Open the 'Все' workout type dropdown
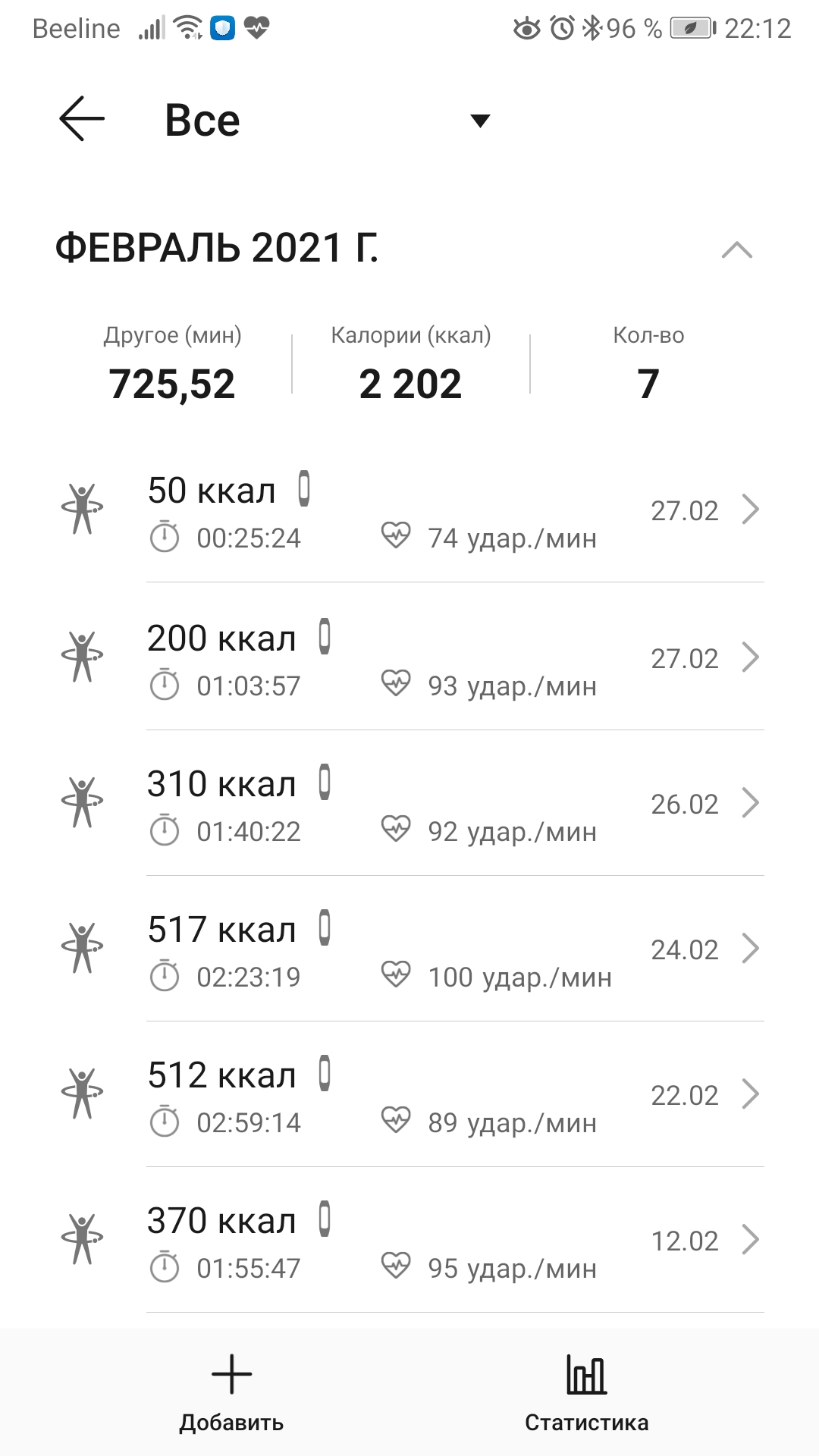This screenshot has width=819, height=1456. click(x=479, y=121)
